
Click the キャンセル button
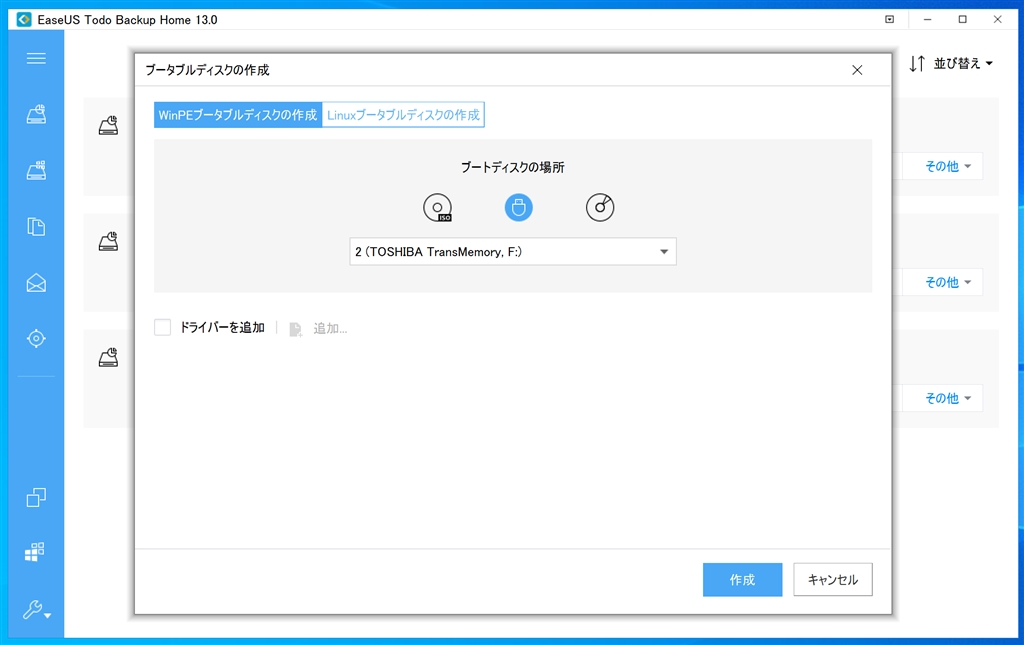click(x=833, y=580)
